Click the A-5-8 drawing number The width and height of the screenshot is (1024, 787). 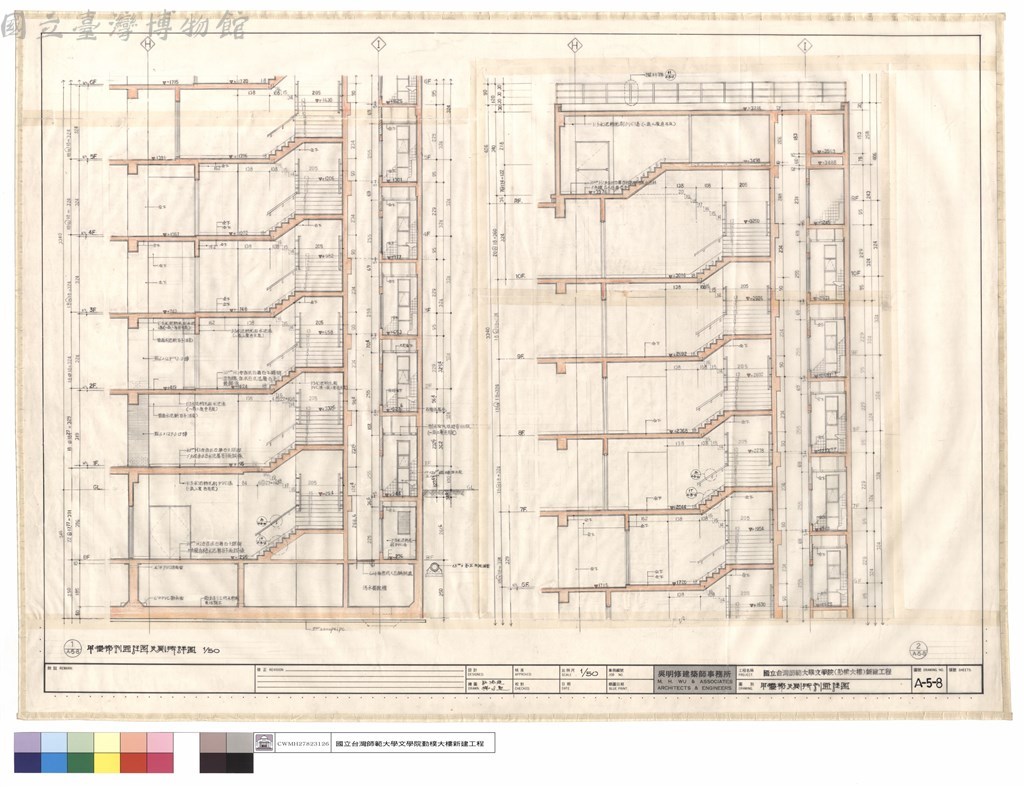click(x=928, y=684)
